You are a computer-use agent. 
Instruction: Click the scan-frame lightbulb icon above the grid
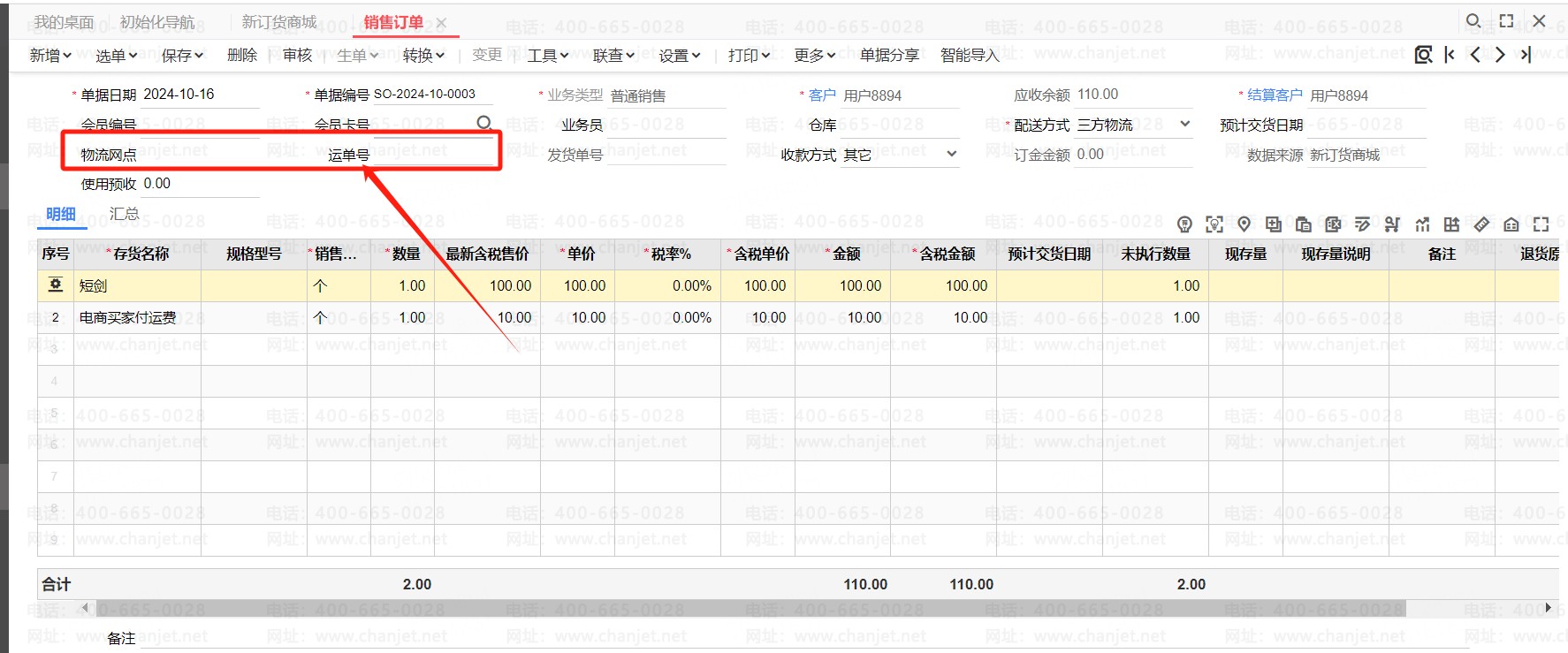pos(1214,224)
